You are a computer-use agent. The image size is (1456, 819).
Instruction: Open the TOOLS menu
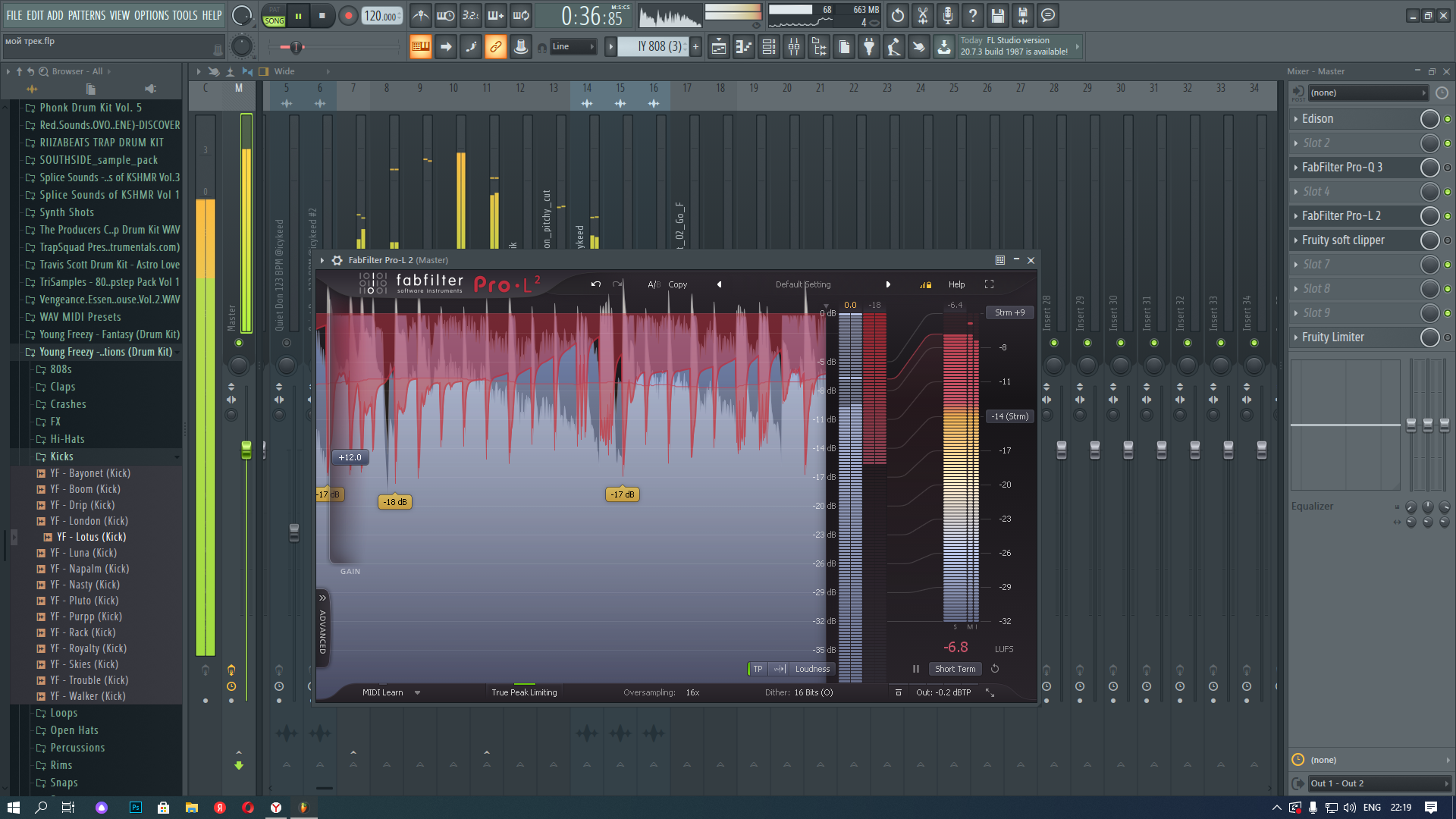tap(184, 15)
